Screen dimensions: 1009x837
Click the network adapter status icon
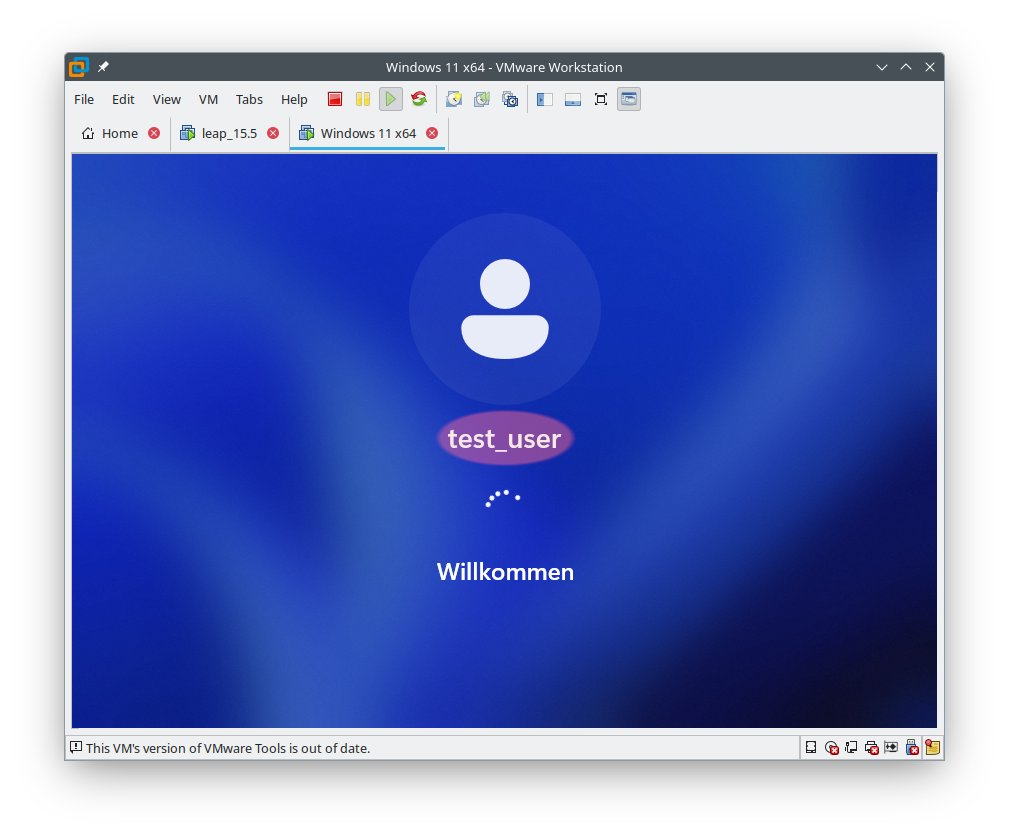point(851,748)
